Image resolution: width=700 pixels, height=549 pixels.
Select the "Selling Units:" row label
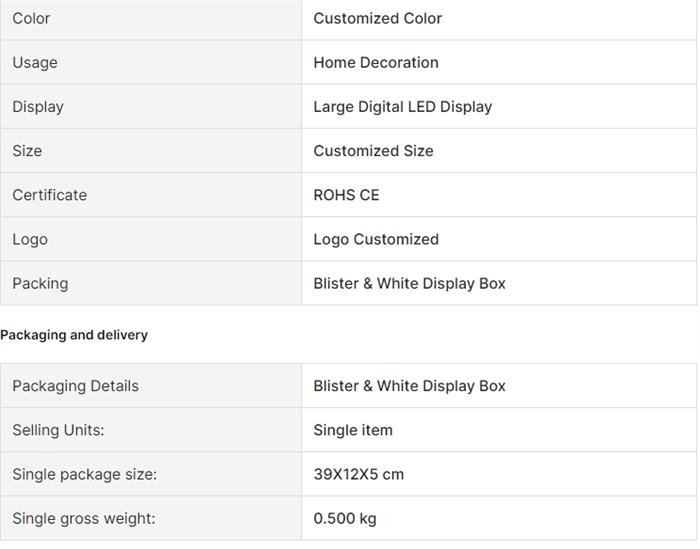click(58, 430)
